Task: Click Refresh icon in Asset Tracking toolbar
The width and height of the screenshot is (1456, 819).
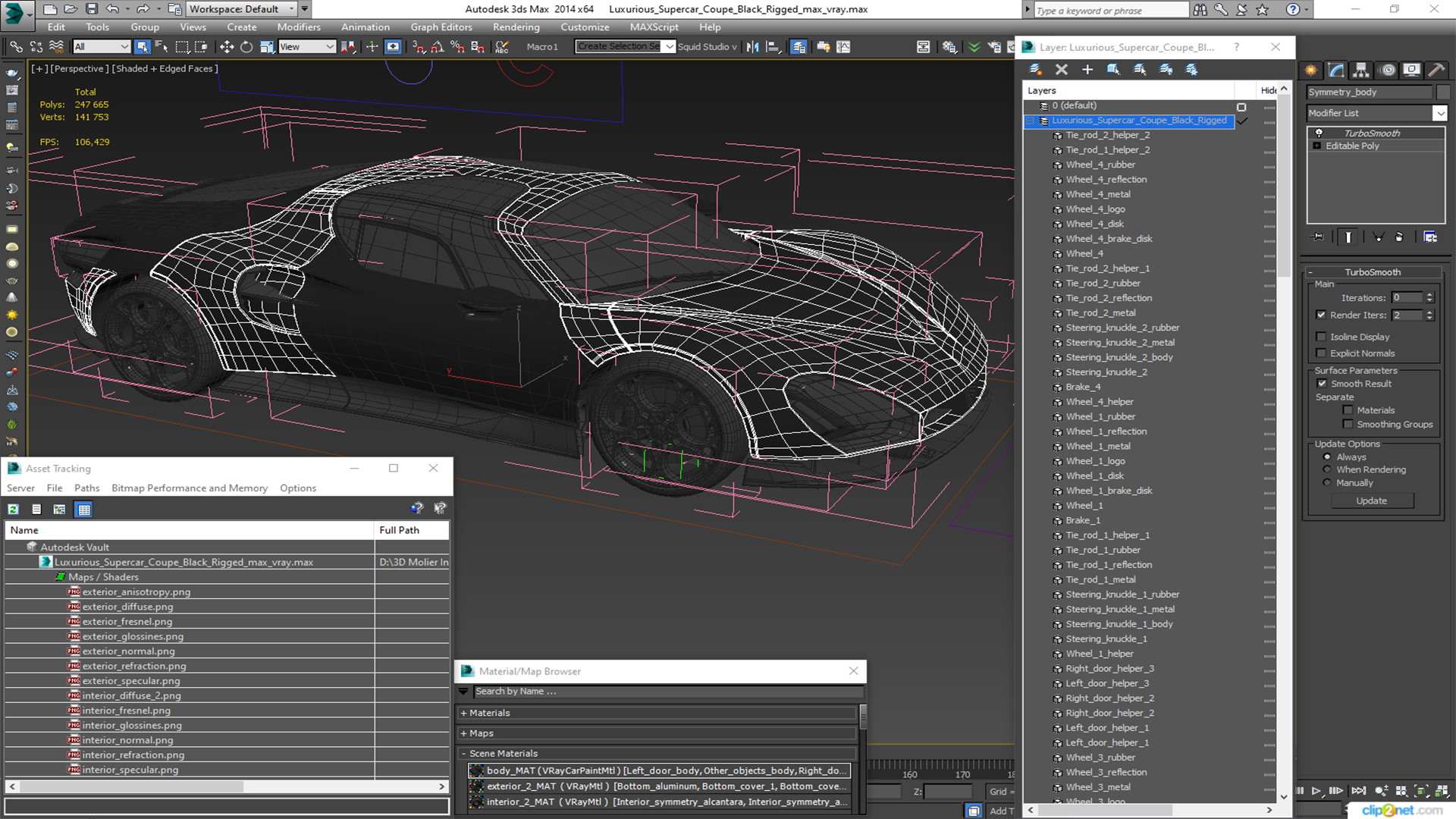Action: tap(14, 510)
